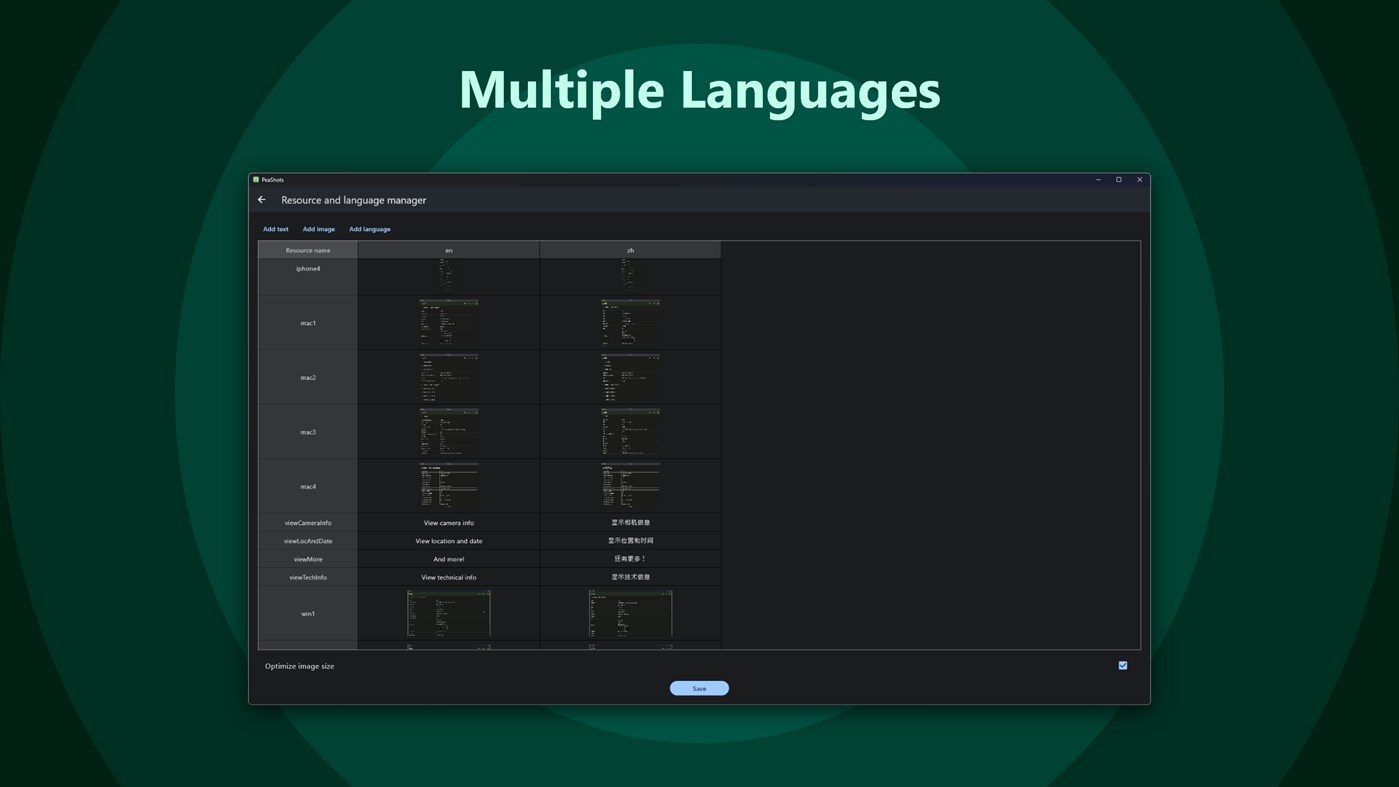1399x787 pixels.
Task: Open the mac2 zh thumbnail
Action: click(x=630, y=377)
